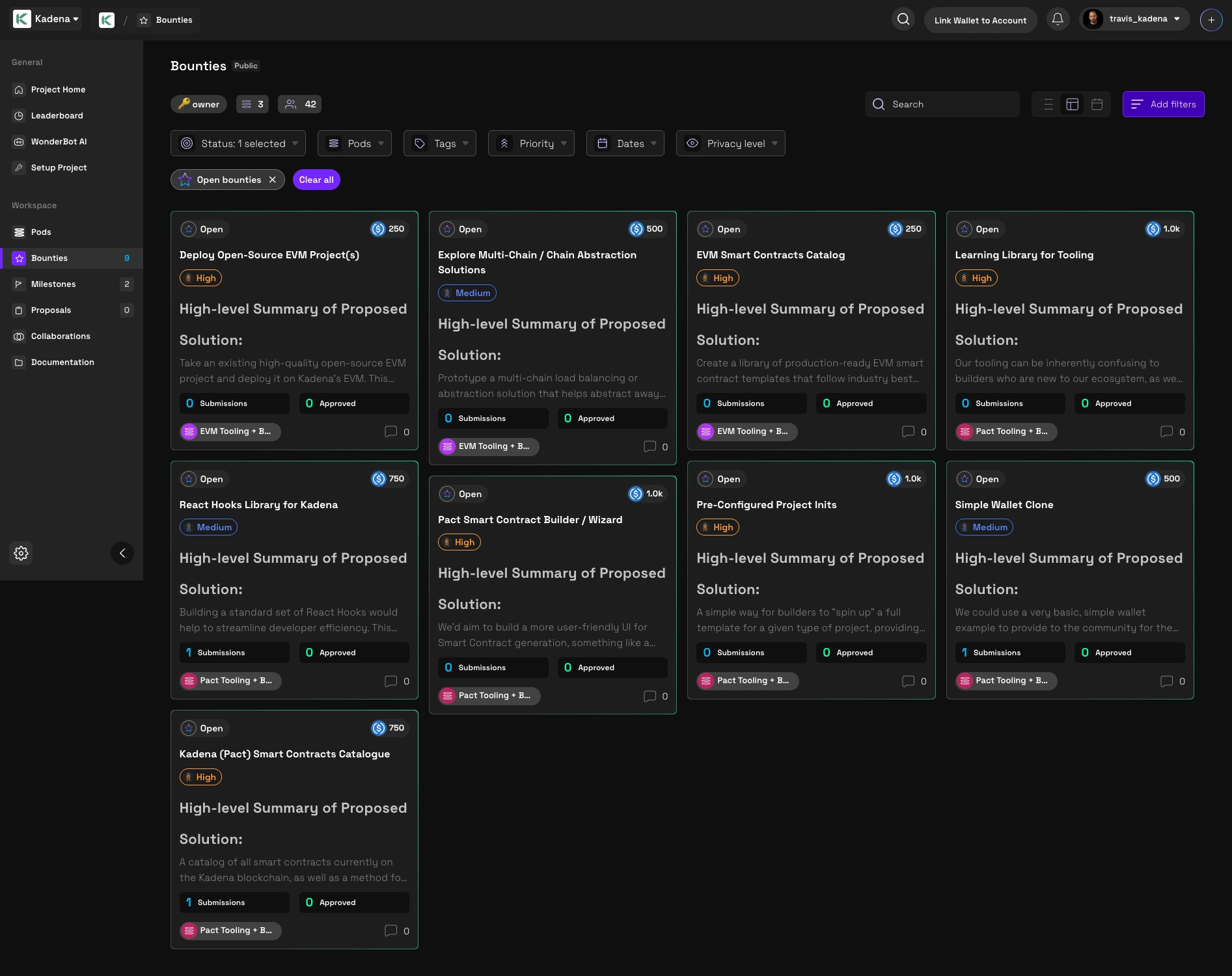Viewport: 1232px width, 976px height.
Task: Expand the Status: 1 selected dropdown
Action: [x=238, y=143]
